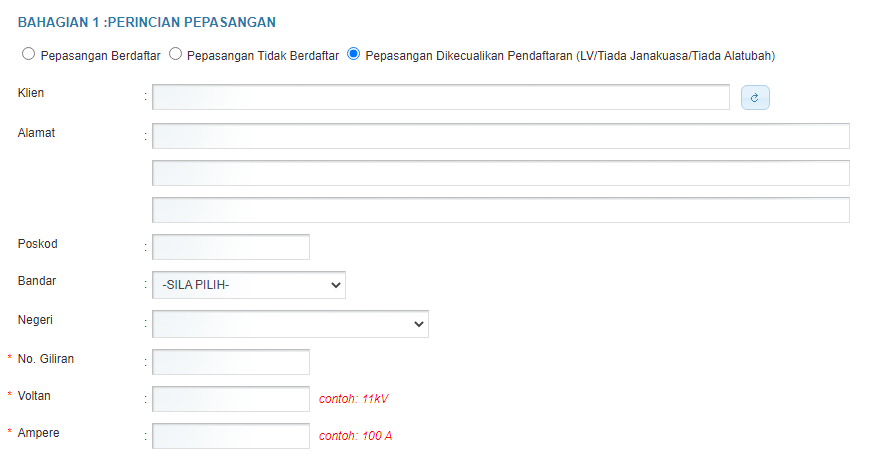Choose the Pepasangan Tidak Berdaftar radio option
This screenshot has height=471, width=892.
pos(176,54)
